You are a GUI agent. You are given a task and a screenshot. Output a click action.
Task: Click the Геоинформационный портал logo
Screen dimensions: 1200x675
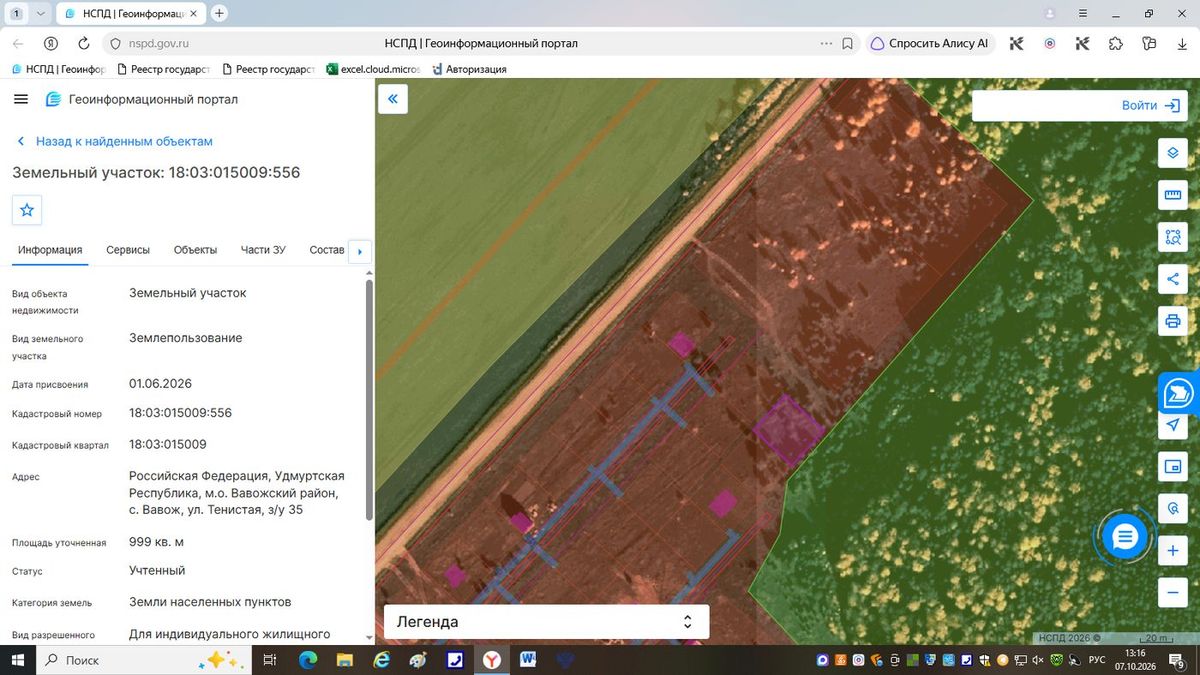click(142, 99)
